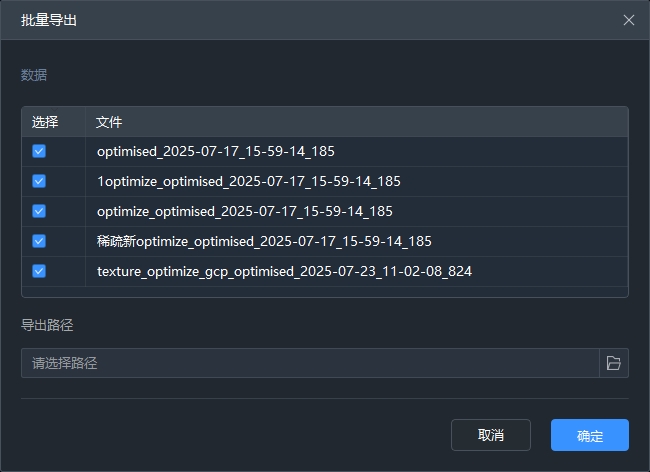
Task: Click the 确定 confirm button
Action: 589,435
